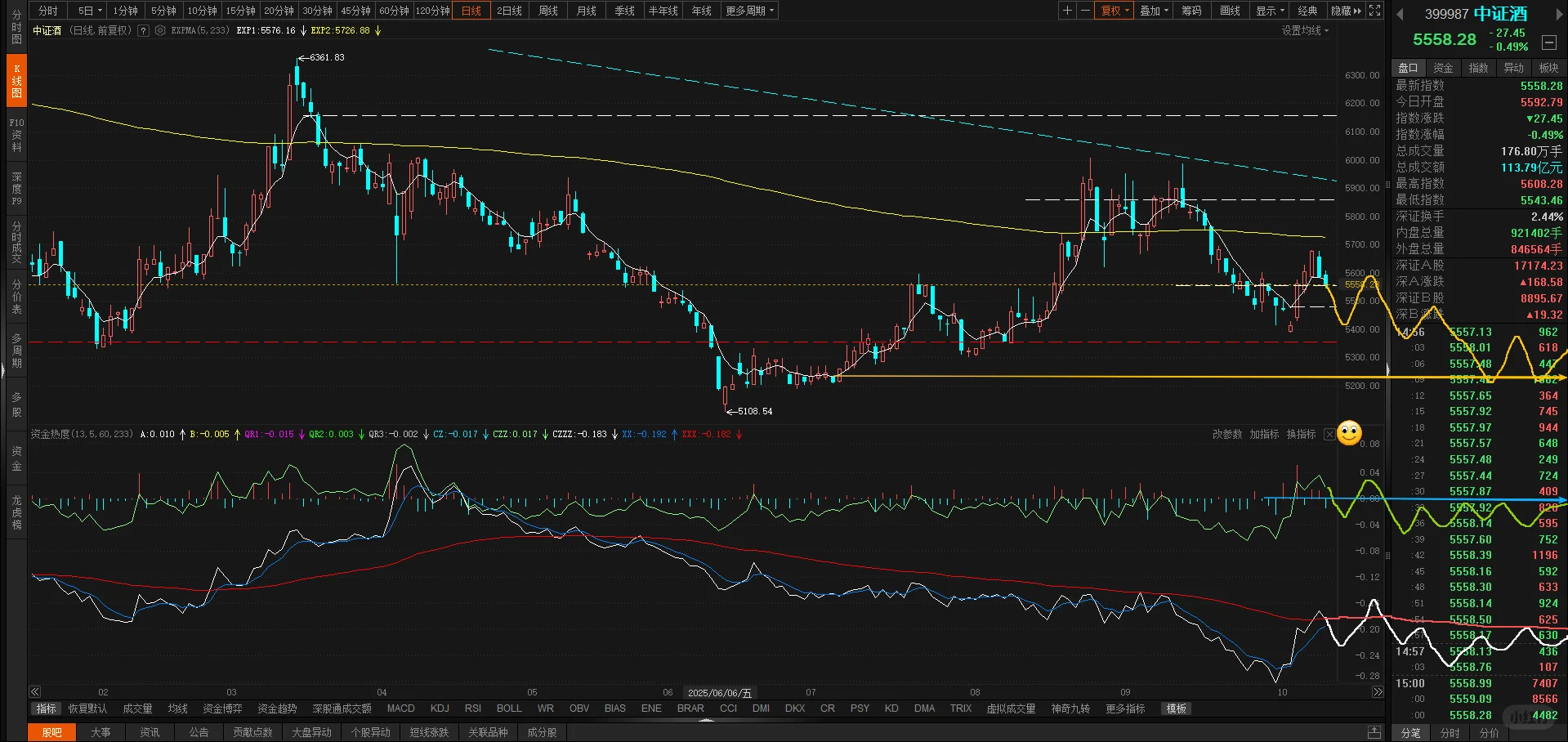
Task: Open the 换指标 indicator switcher
Action: [1302, 434]
